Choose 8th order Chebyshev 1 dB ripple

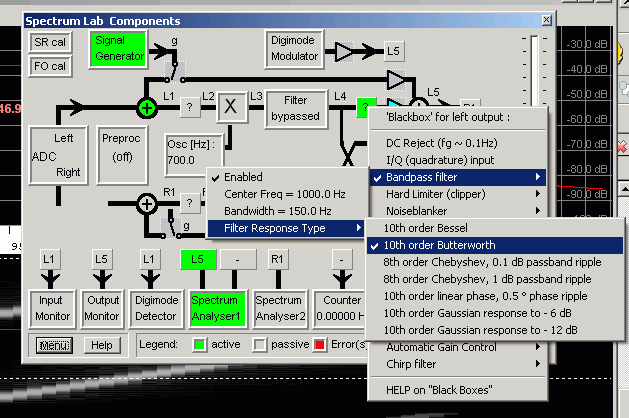495,279
